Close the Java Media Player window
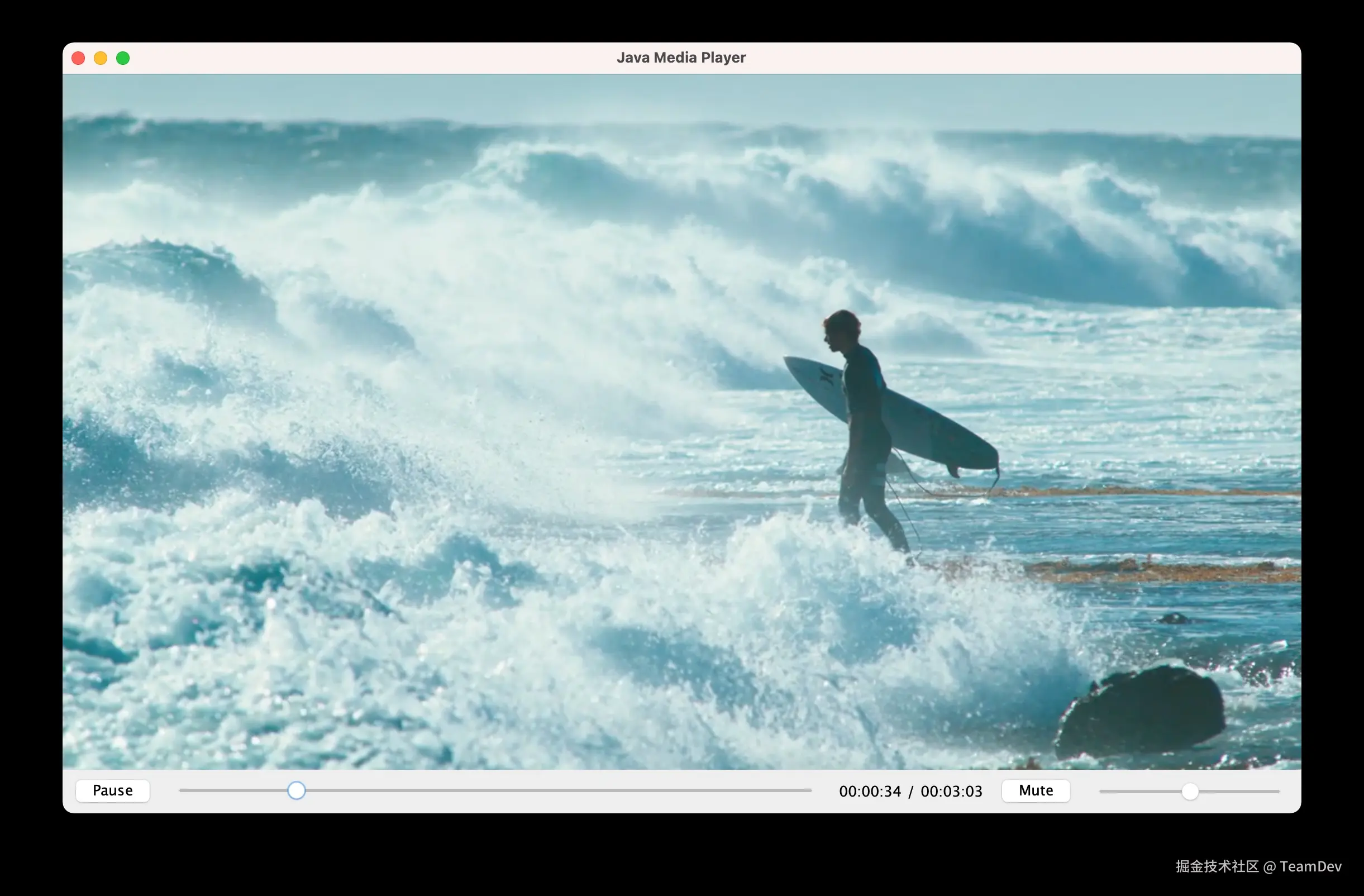The width and height of the screenshot is (1364, 896). click(x=79, y=58)
